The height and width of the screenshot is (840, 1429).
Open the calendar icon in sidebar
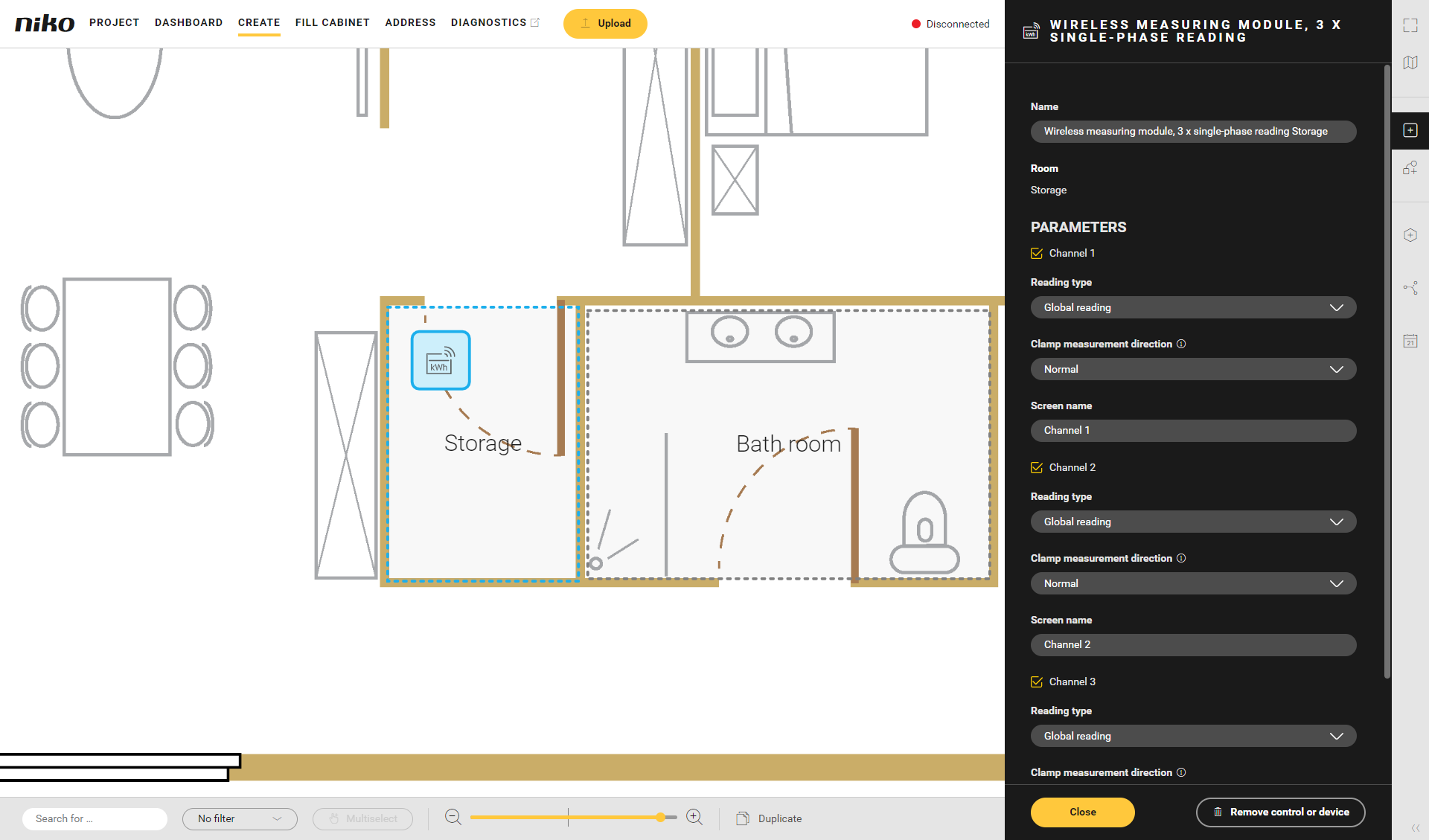click(x=1410, y=341)
